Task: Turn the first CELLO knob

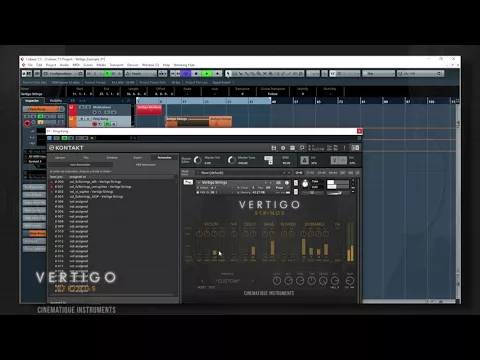Action: tap(246, 234)
